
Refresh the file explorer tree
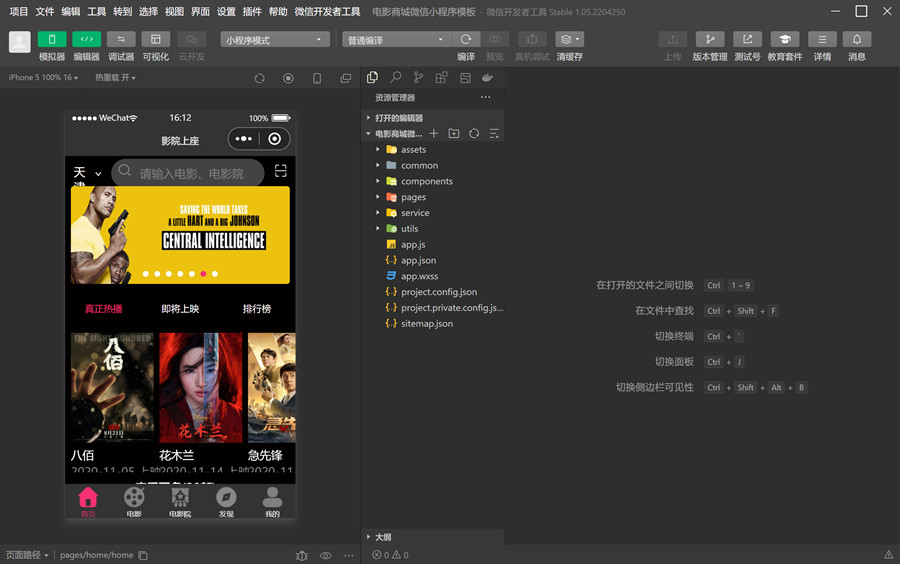coord(474,133)
